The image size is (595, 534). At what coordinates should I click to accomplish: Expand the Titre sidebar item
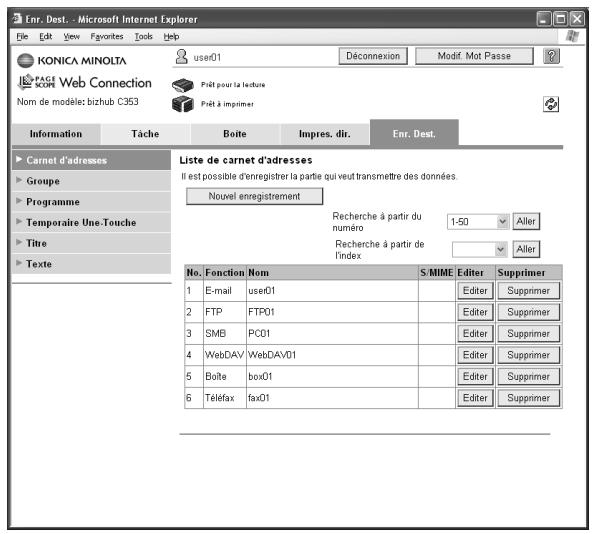click(91, 243)
